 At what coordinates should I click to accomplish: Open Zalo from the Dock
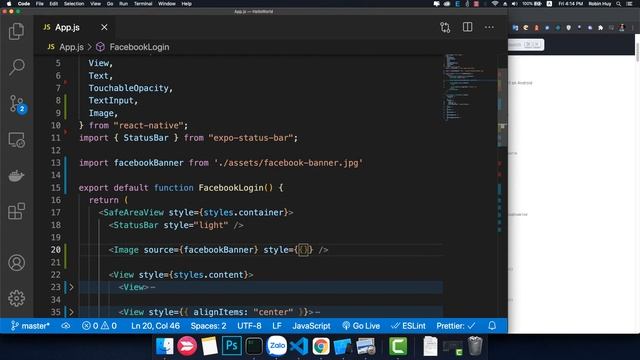point(277,346)
